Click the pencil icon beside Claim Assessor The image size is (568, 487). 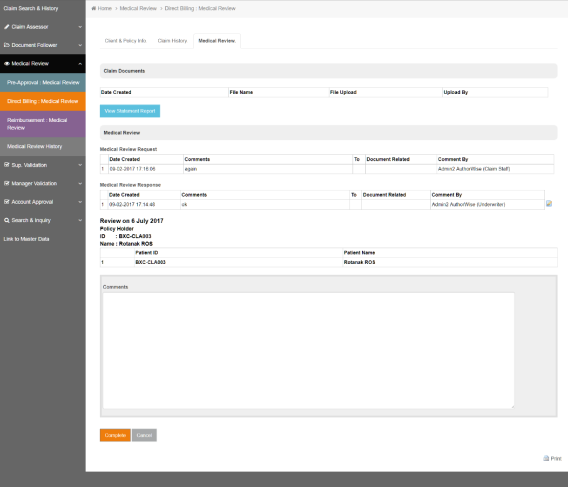(7, 27)
